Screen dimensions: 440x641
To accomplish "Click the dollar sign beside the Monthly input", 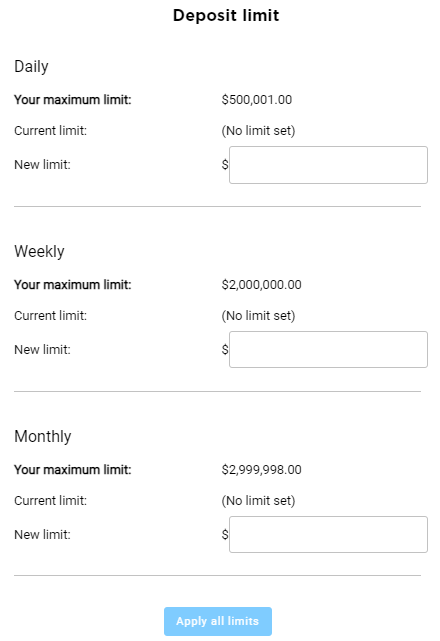I will click(x=225, y=534).
